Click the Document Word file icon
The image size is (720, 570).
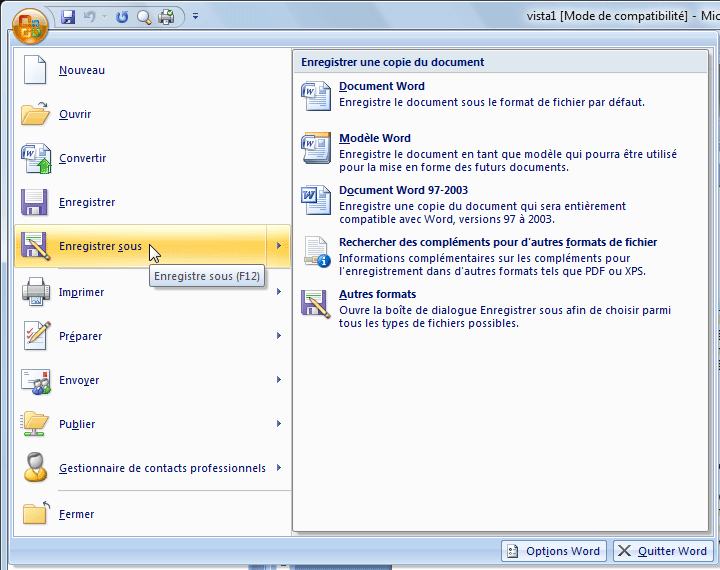tap(316, 96)
